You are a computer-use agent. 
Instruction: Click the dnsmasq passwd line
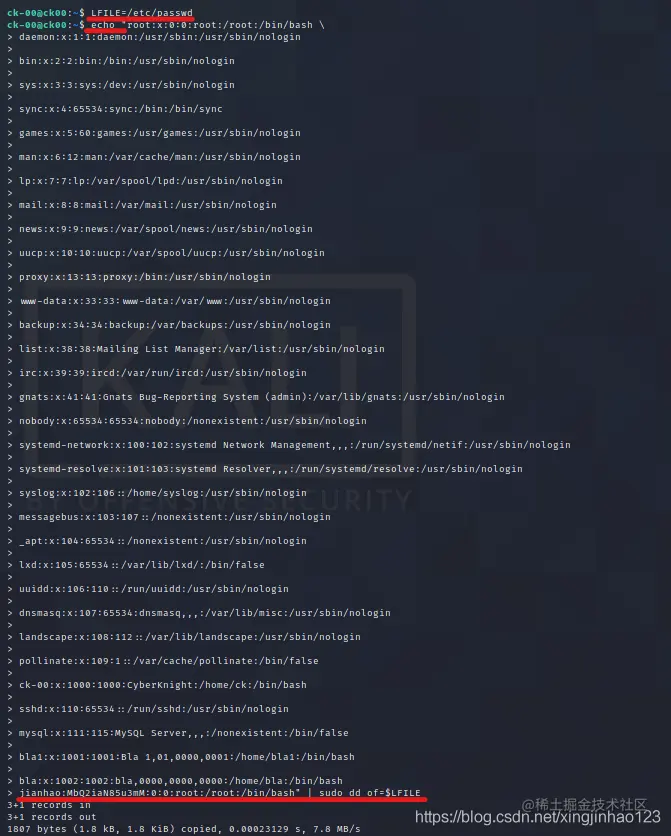205,613
